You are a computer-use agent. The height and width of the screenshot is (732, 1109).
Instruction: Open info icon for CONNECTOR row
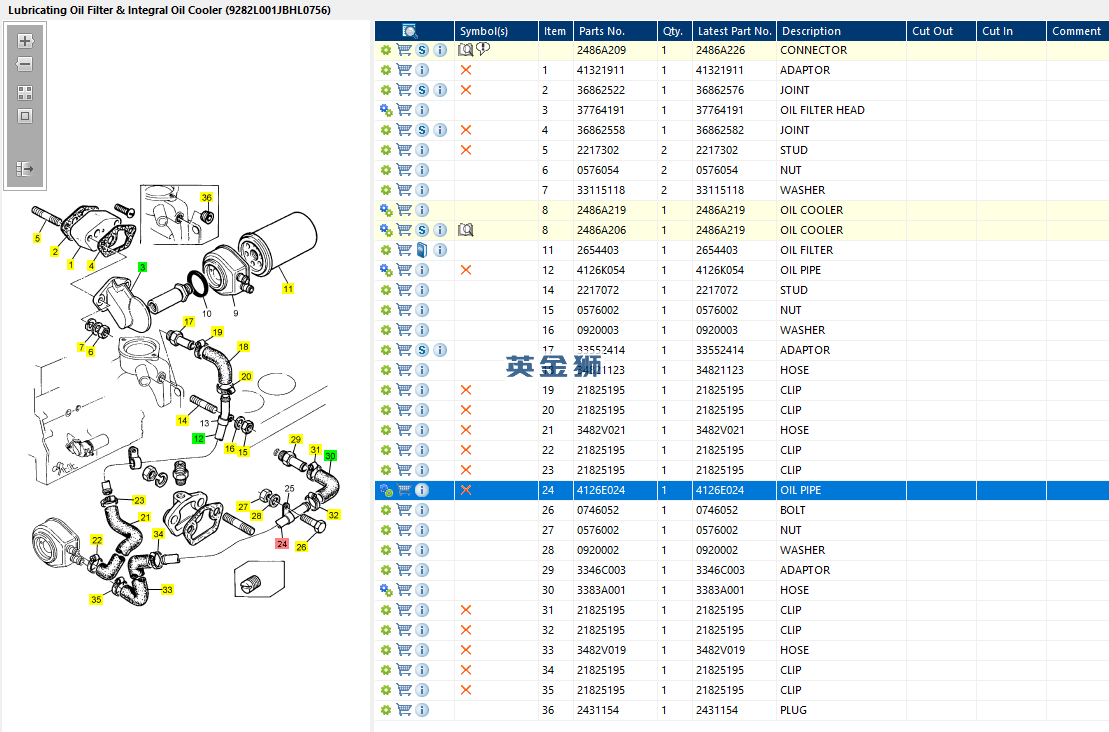[x=440, y=50]
